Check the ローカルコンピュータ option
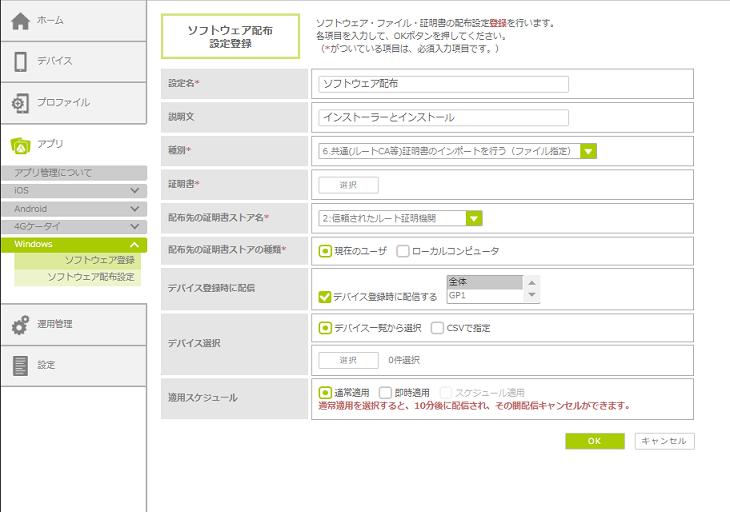The image size is (730, 512). pyautogui.click(x=403, y=251)
